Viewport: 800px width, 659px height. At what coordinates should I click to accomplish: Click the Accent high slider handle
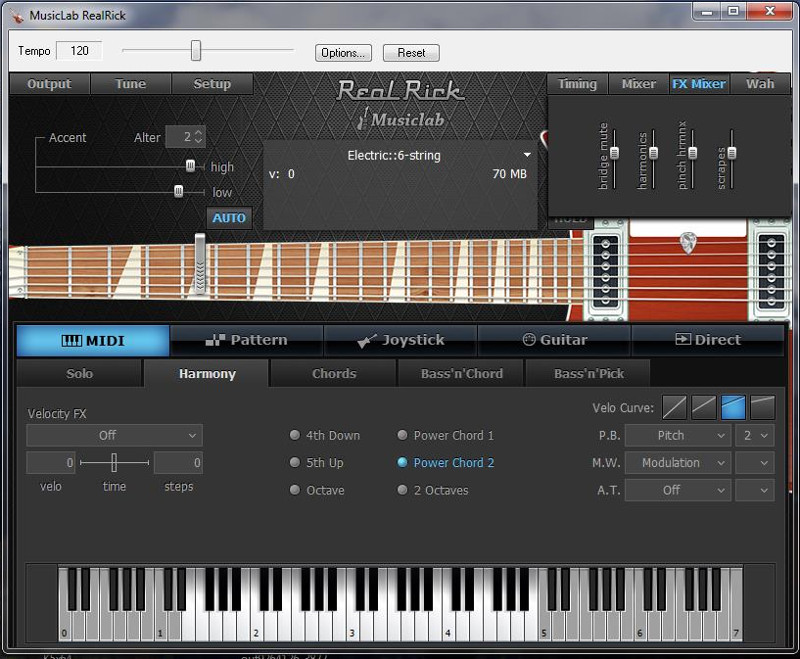(190, 166)
